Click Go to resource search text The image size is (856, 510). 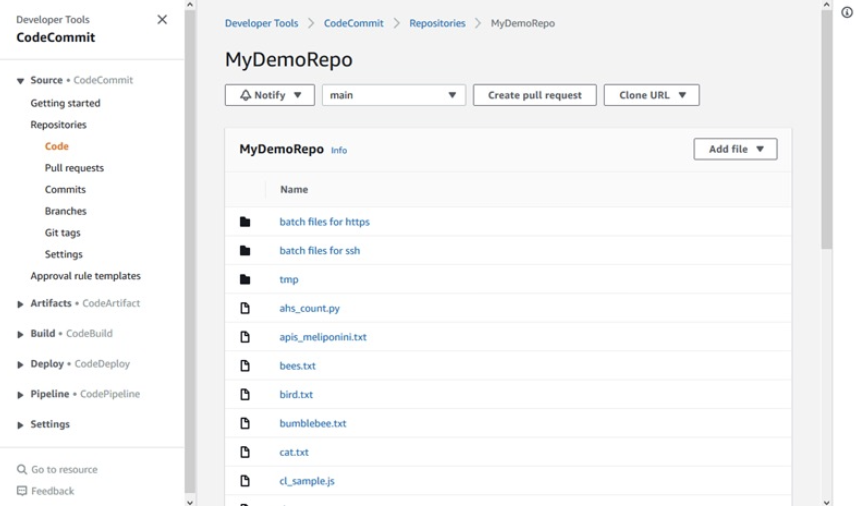[64, 470]
